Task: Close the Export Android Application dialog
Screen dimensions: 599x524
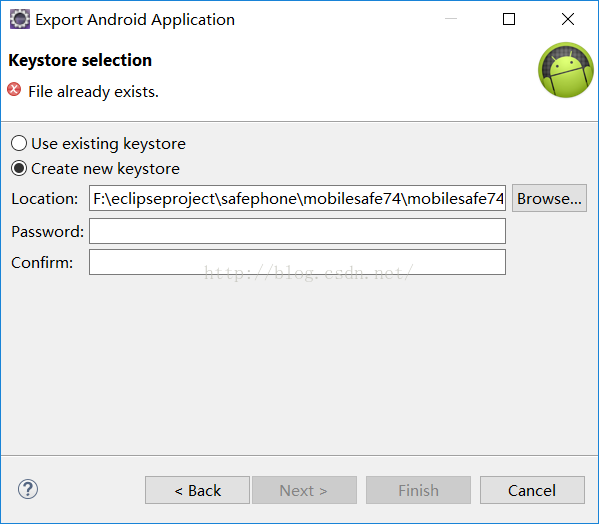Action: coord(568,19)
